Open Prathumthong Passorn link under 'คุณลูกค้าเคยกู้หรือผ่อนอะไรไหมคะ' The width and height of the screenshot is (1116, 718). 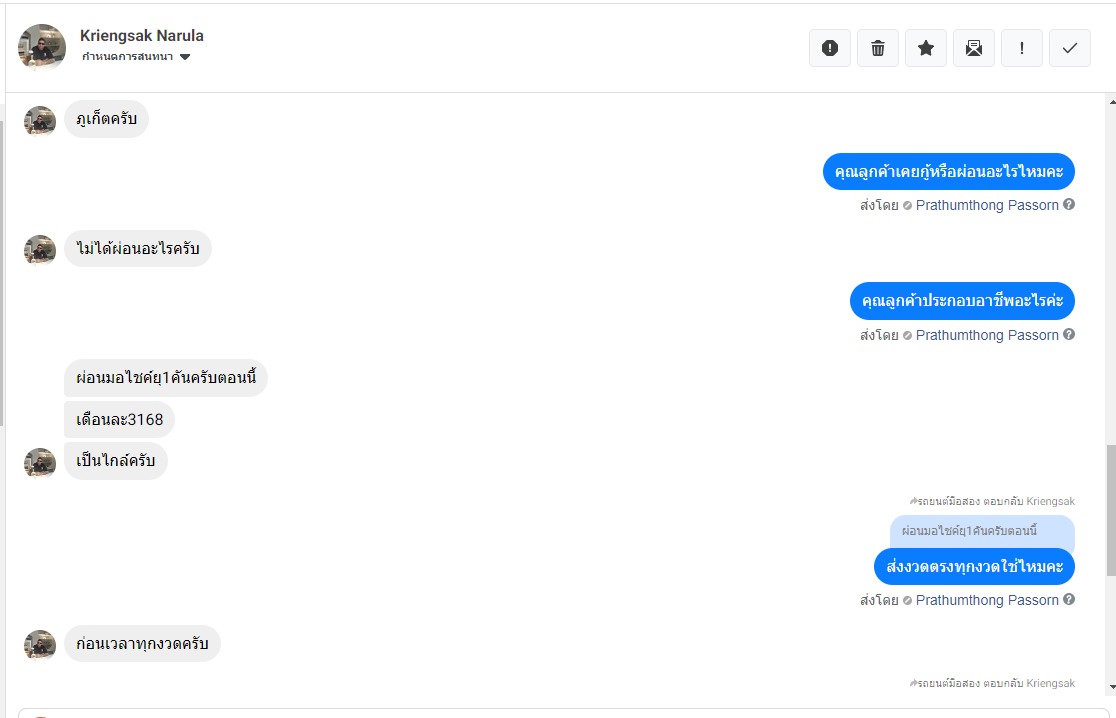(986, 205)
